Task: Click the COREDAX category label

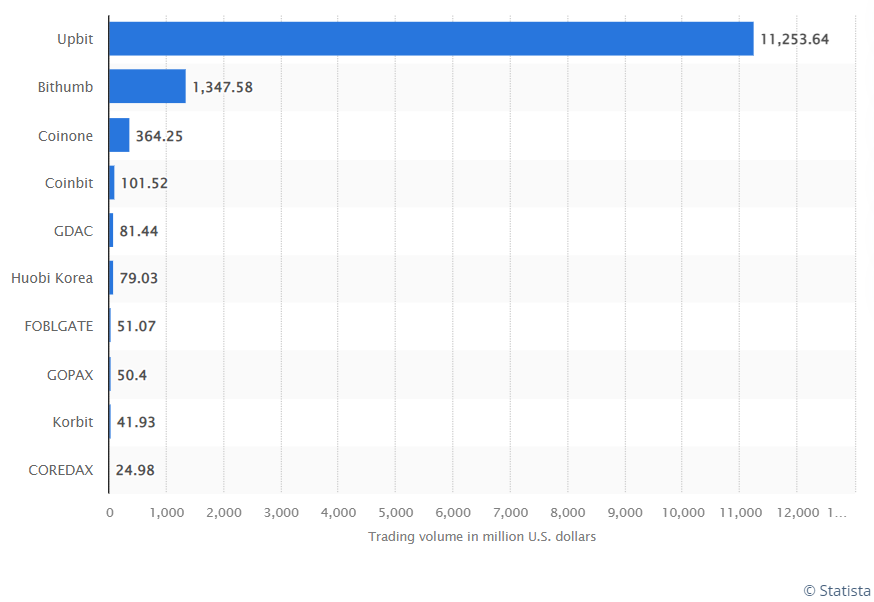Action: pos(61,470)
